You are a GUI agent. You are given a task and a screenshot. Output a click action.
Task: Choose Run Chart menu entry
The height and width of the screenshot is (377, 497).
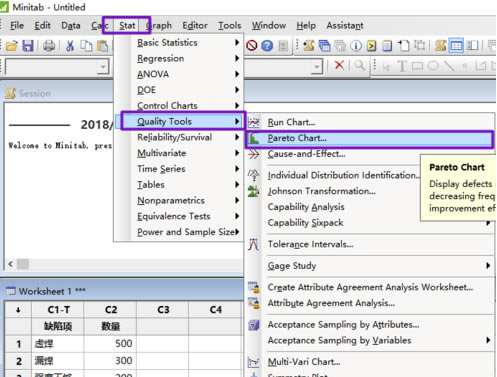point(370,122)
